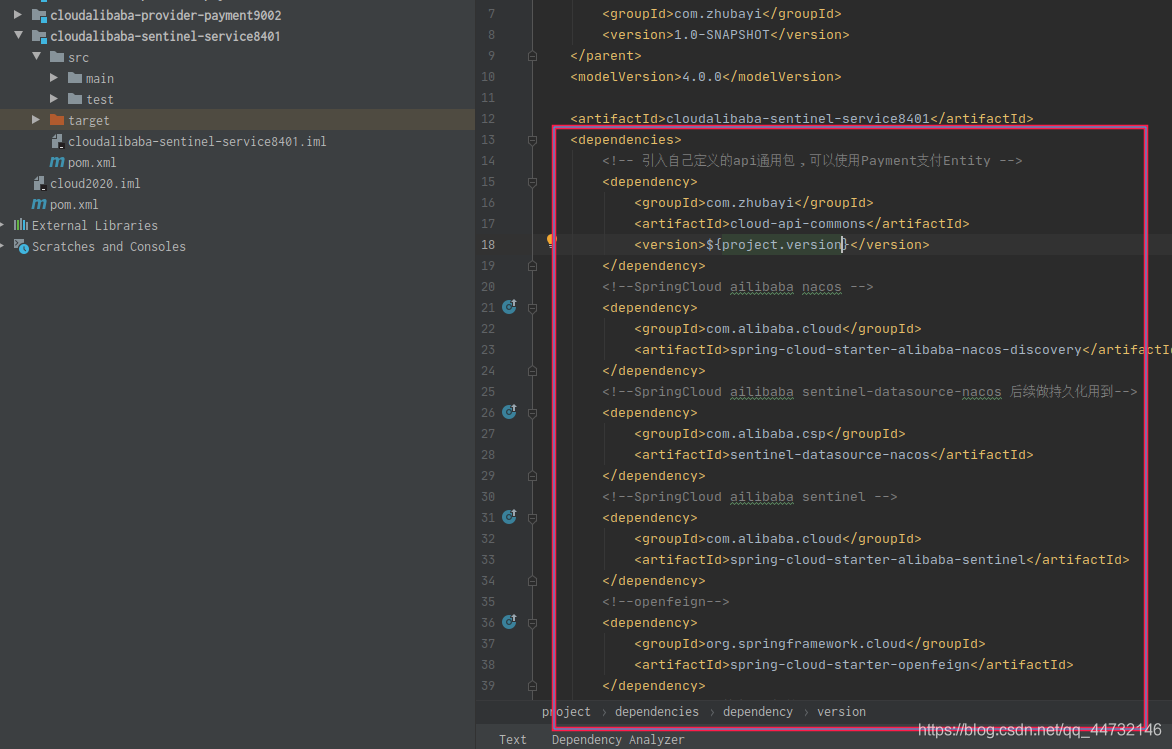Expand Scratches and Consoles node

pyautogui.click(x=3, y=245)
